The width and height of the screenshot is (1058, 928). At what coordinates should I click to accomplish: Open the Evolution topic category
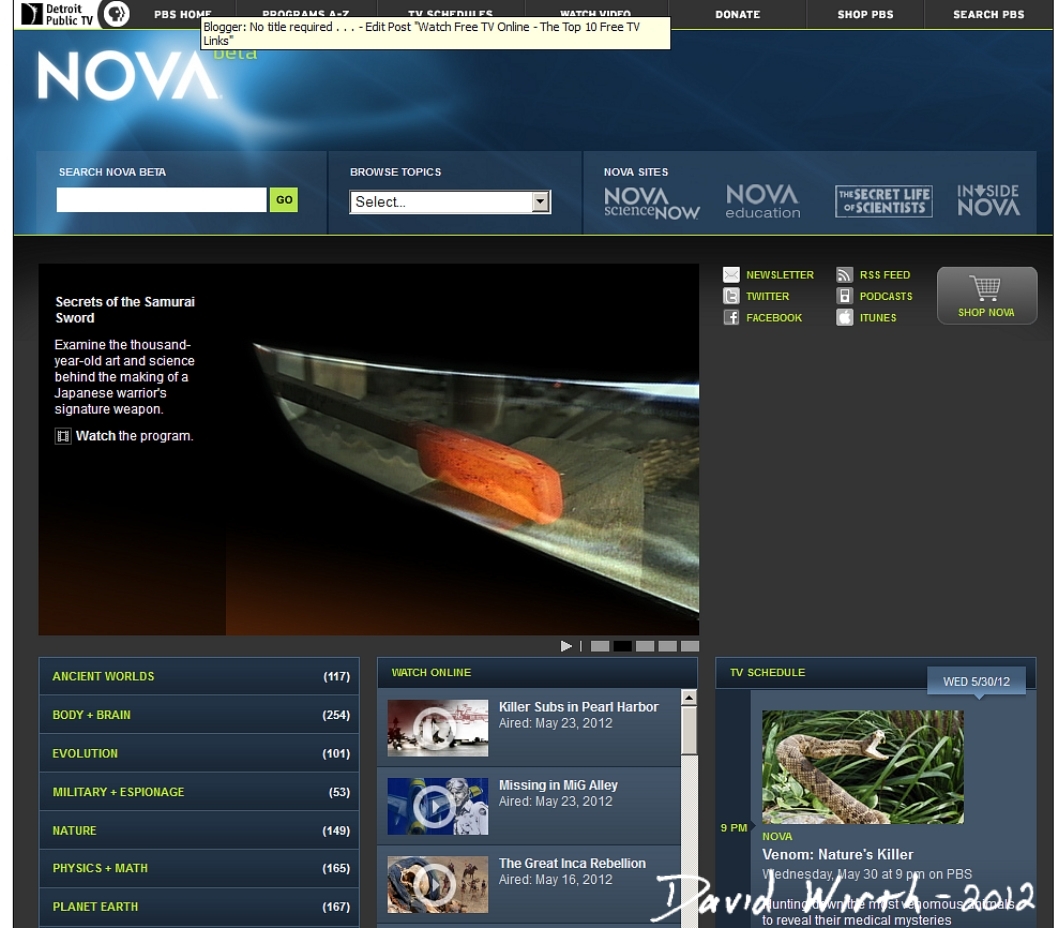pyautogui.click(x=199, y=753)
